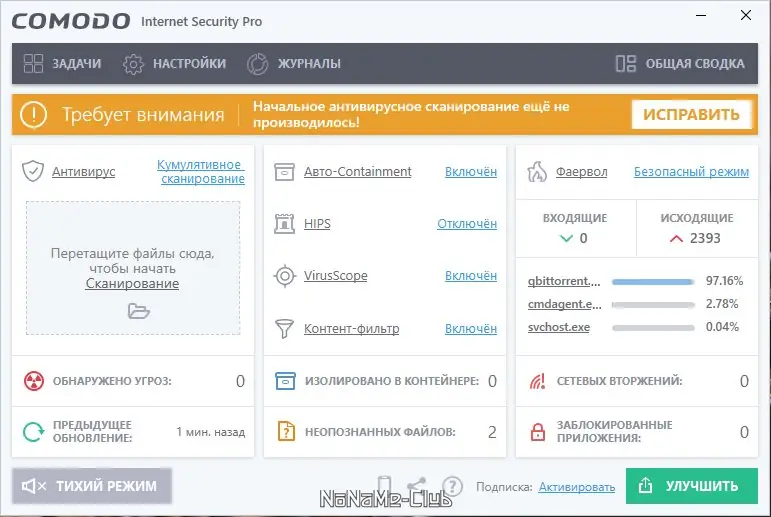771x517 pixels.
Task: Open the Задачи (Tasks) menu
Action: [x=62, y=64]
